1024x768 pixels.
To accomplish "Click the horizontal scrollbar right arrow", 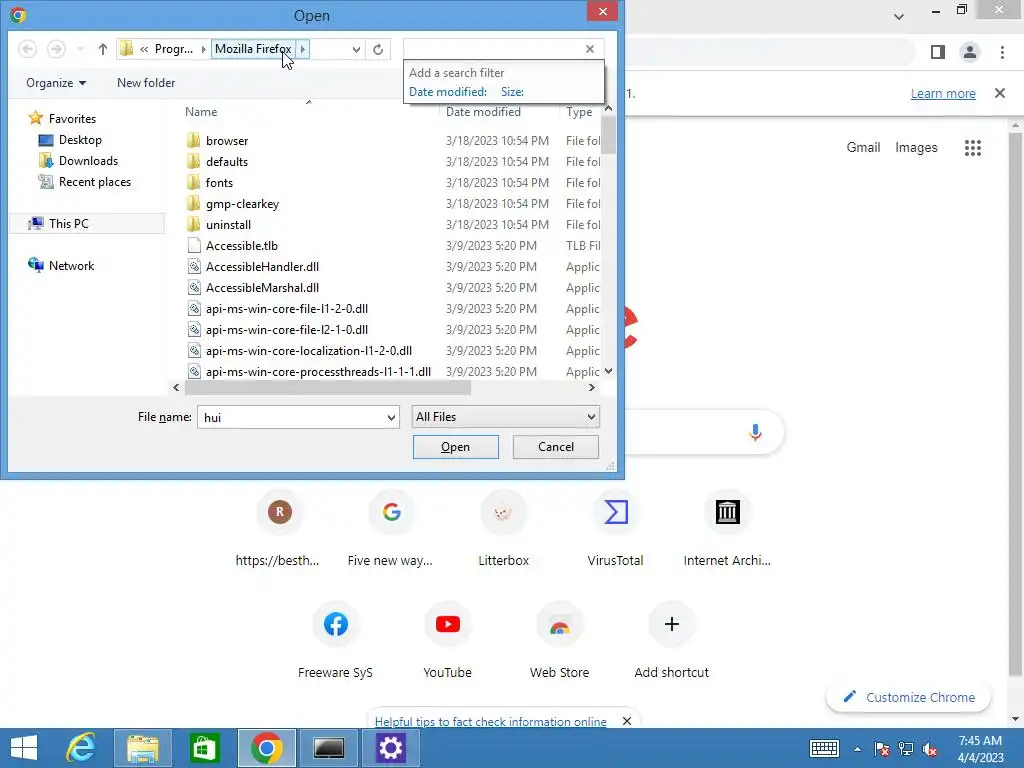I will point(591,387).
